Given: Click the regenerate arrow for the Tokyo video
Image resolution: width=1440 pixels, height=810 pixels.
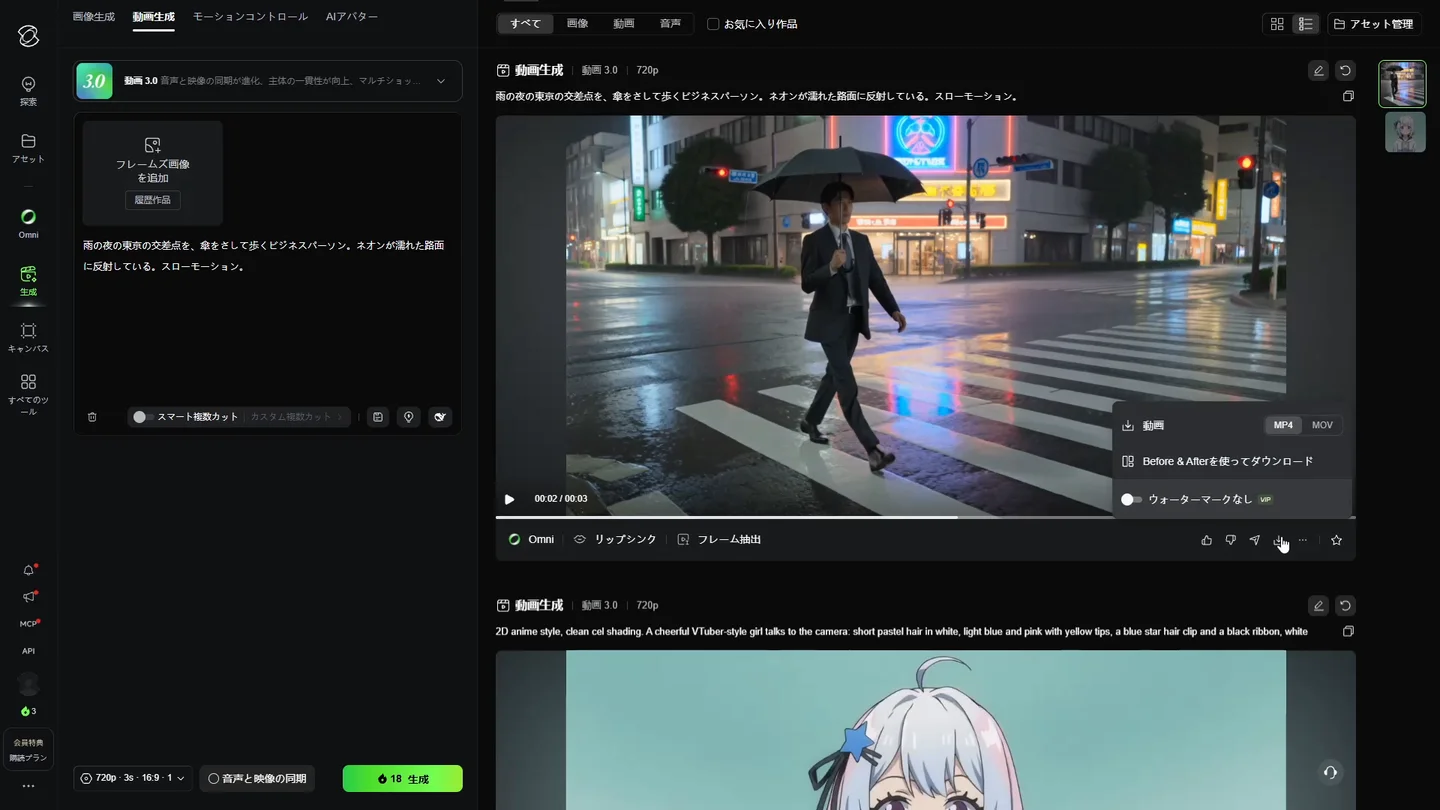Looking at the screenshot, I should pos(1345,70).
